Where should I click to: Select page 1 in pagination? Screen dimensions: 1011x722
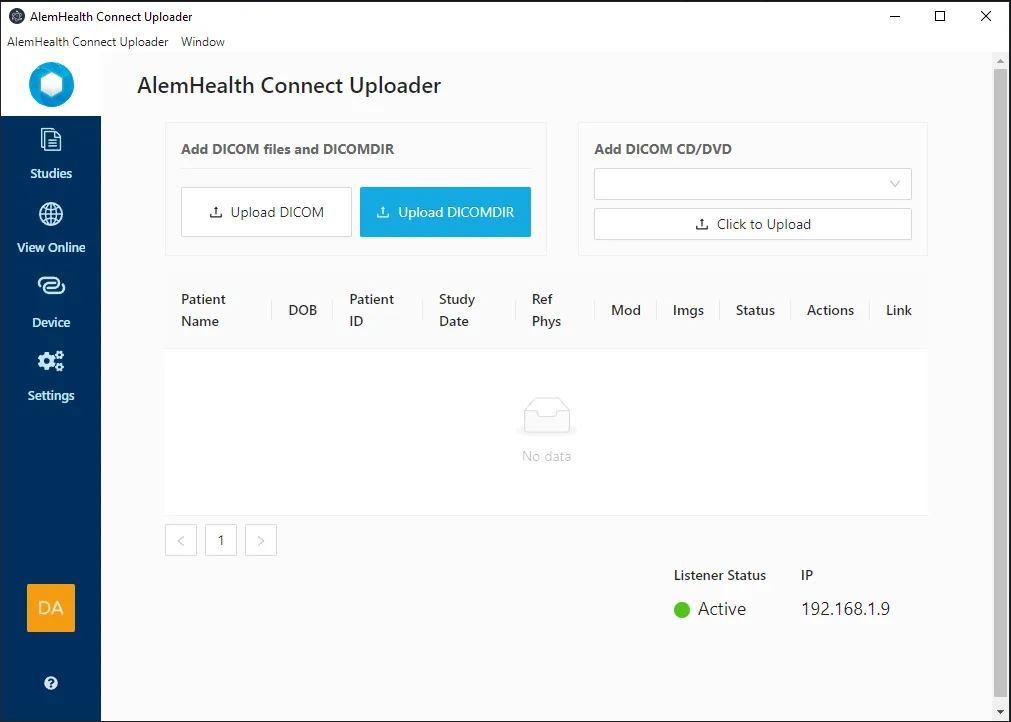[x=221, y=540]
